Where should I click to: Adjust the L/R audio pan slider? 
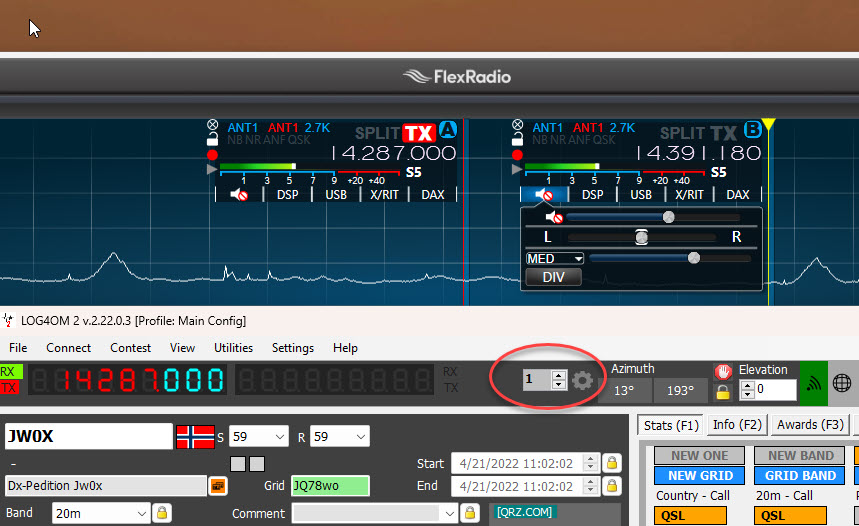642,237
